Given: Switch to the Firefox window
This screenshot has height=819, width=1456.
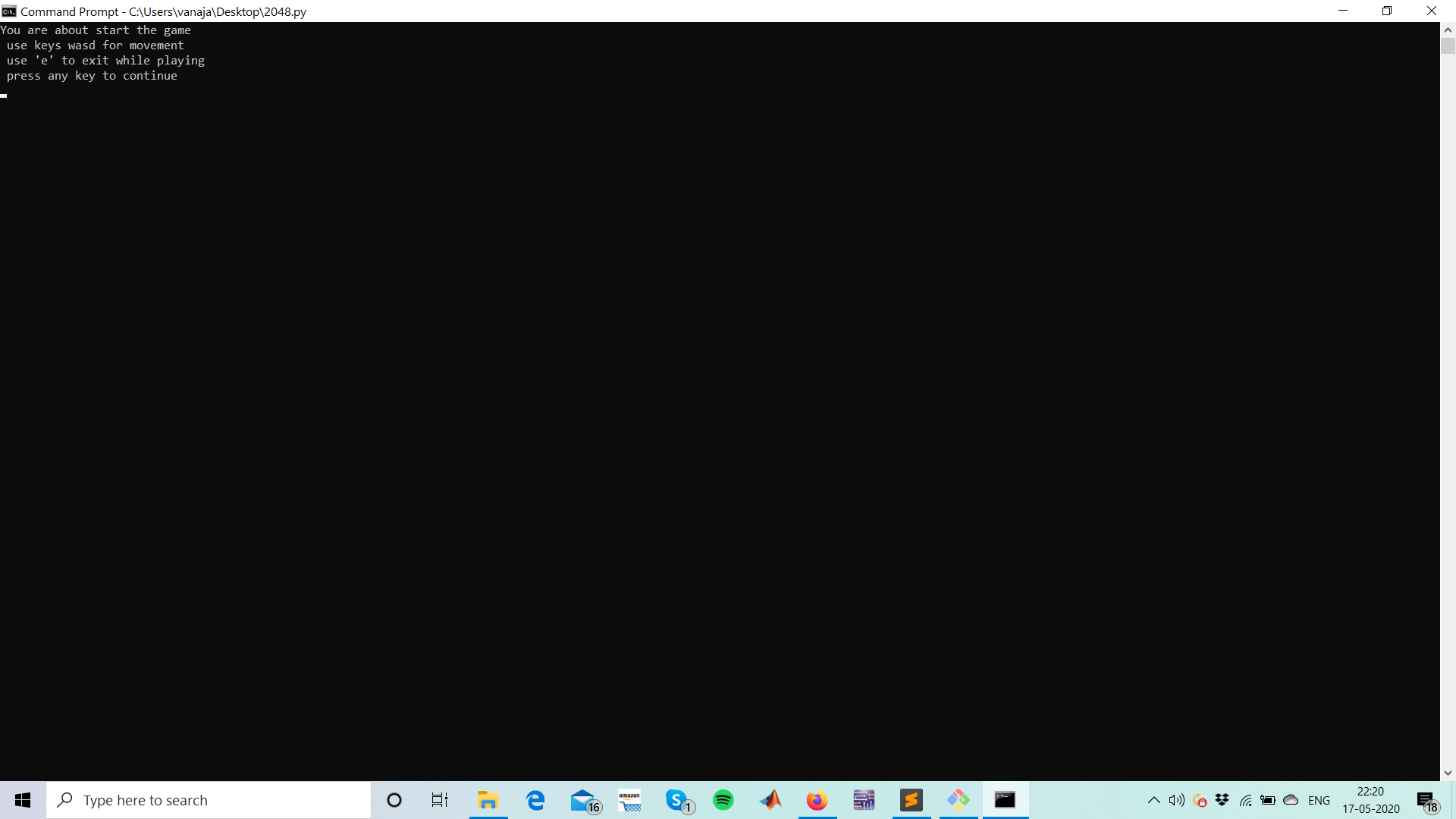Looking at the screenshot, I should pos(817,800).
